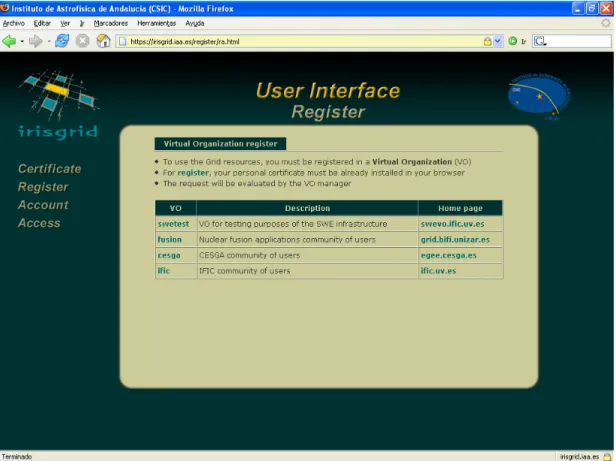Reload the page with refresh icon

[62, 41]
